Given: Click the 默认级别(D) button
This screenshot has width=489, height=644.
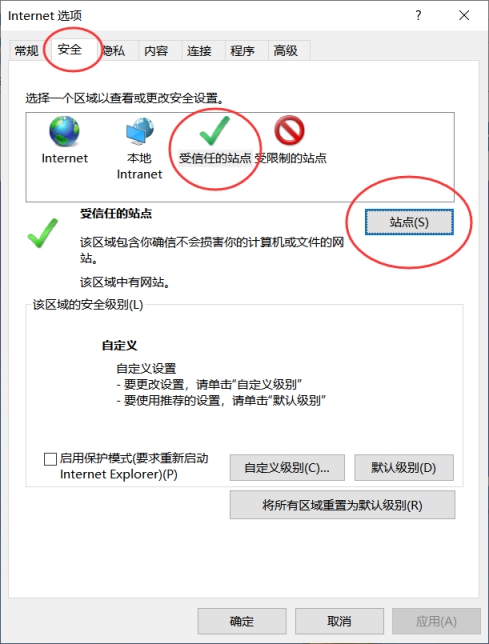Looking at the screenshot, I should tap(404, 467).
